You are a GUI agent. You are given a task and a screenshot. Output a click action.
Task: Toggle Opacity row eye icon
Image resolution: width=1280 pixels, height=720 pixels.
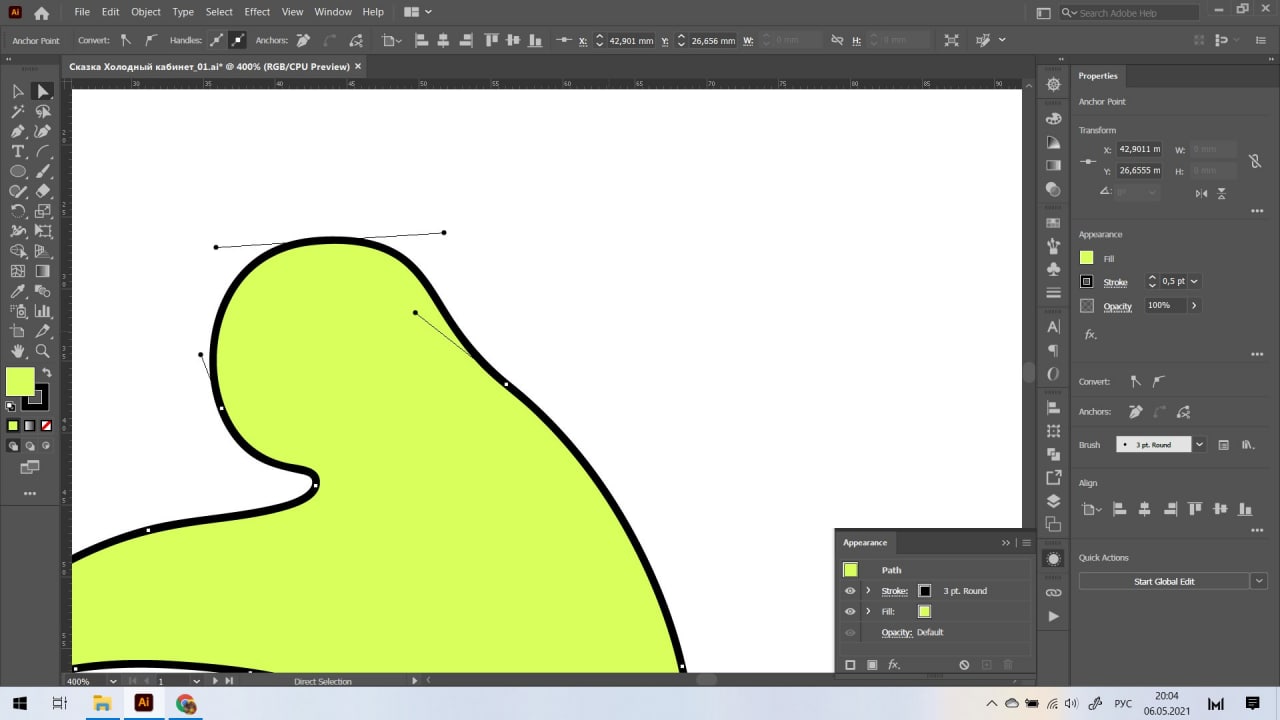pos(850,632)
